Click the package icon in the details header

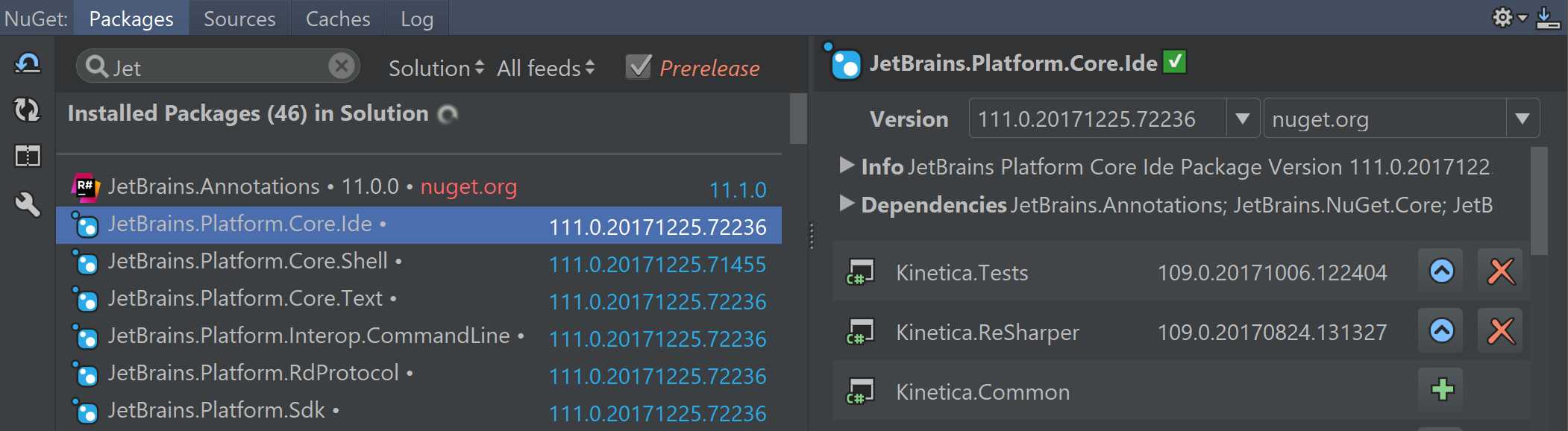pyautogui.click(x=843, y=63)
